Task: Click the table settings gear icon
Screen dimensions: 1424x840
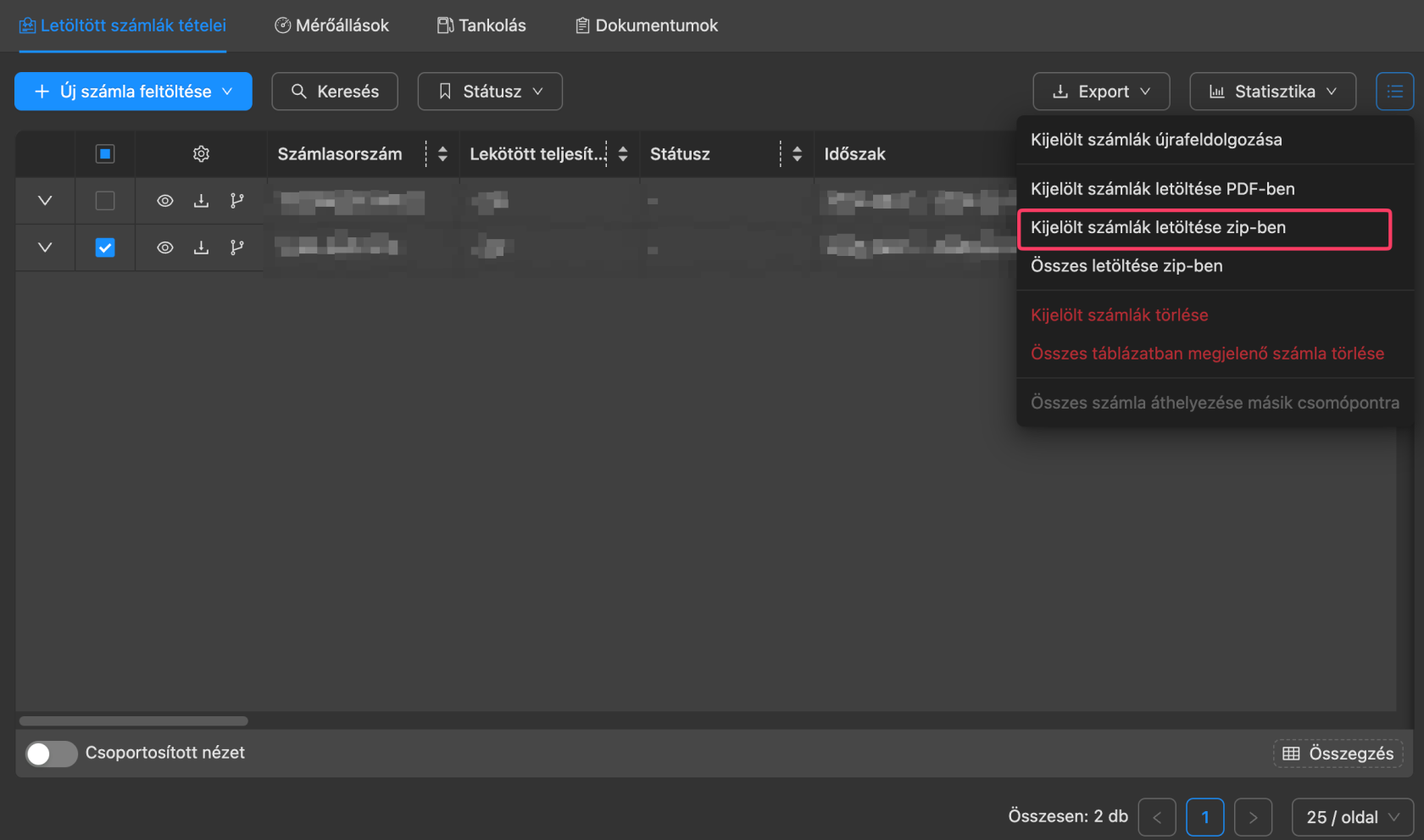Action: (201, 154)
